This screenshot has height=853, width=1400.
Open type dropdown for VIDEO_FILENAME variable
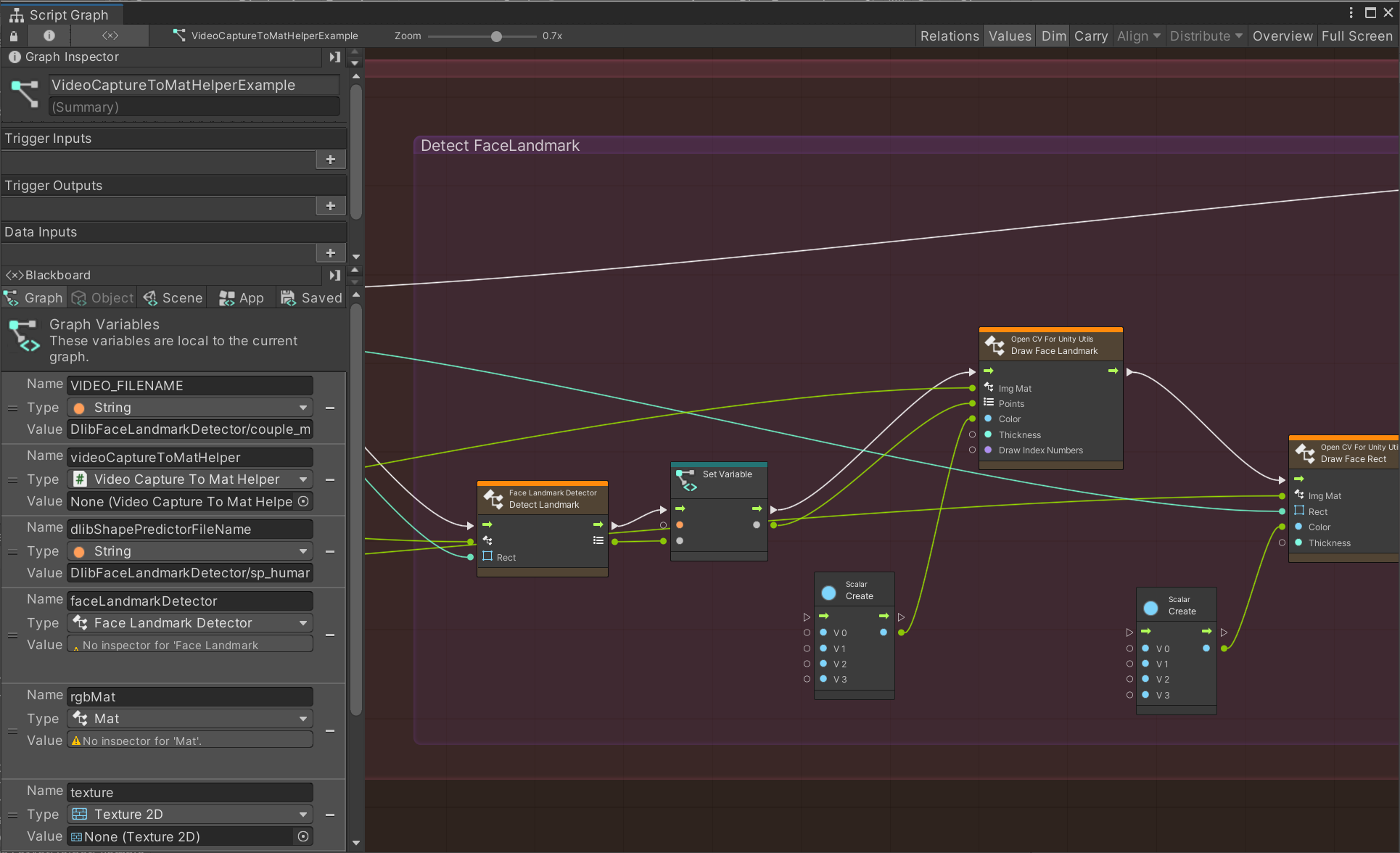[x=190, y=408]
